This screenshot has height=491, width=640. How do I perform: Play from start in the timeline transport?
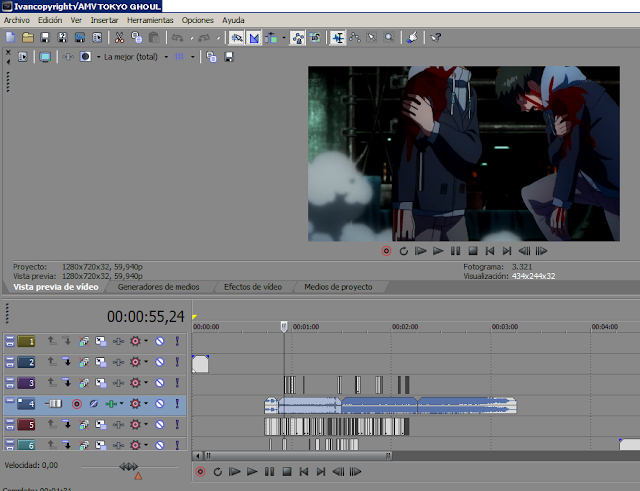click(x=234, y=472)
